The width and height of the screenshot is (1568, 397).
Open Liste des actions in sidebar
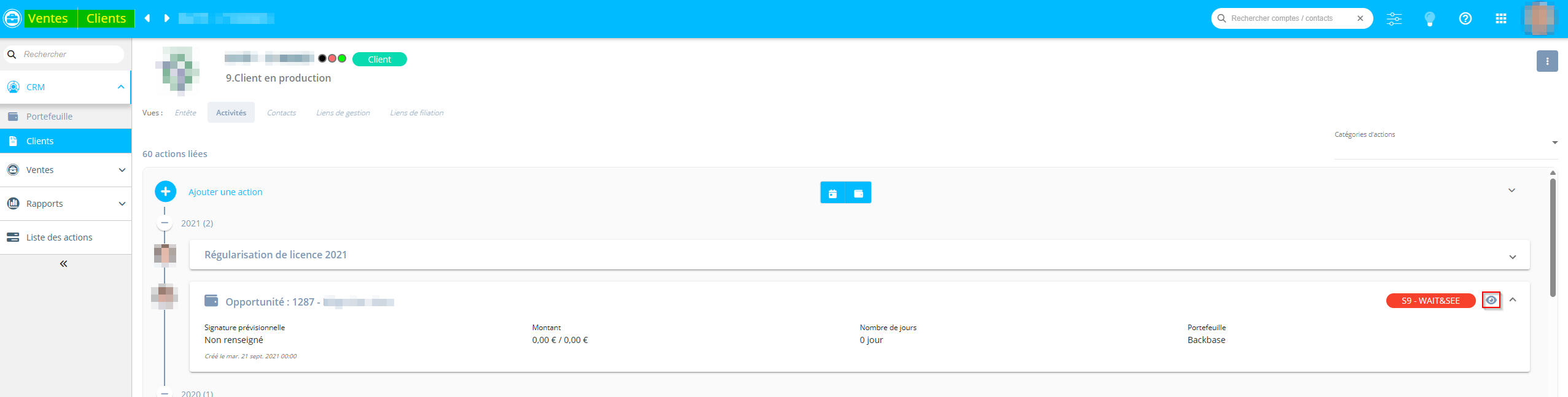point(59,237)
